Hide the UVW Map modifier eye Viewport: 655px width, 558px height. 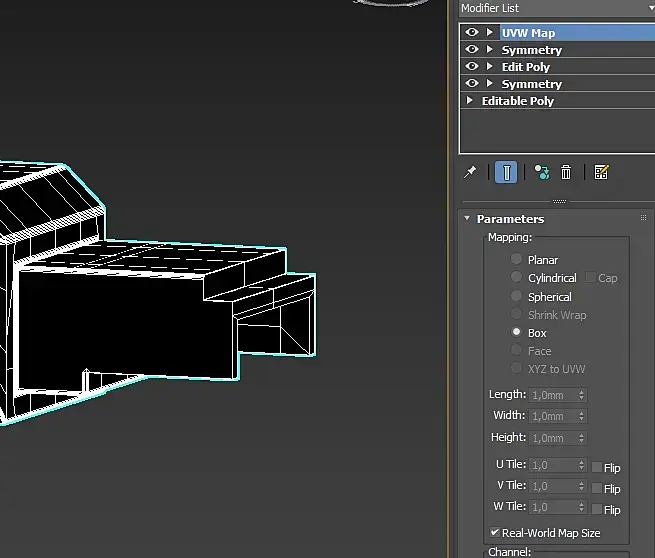pyautogui.click(x=472, y=33)
